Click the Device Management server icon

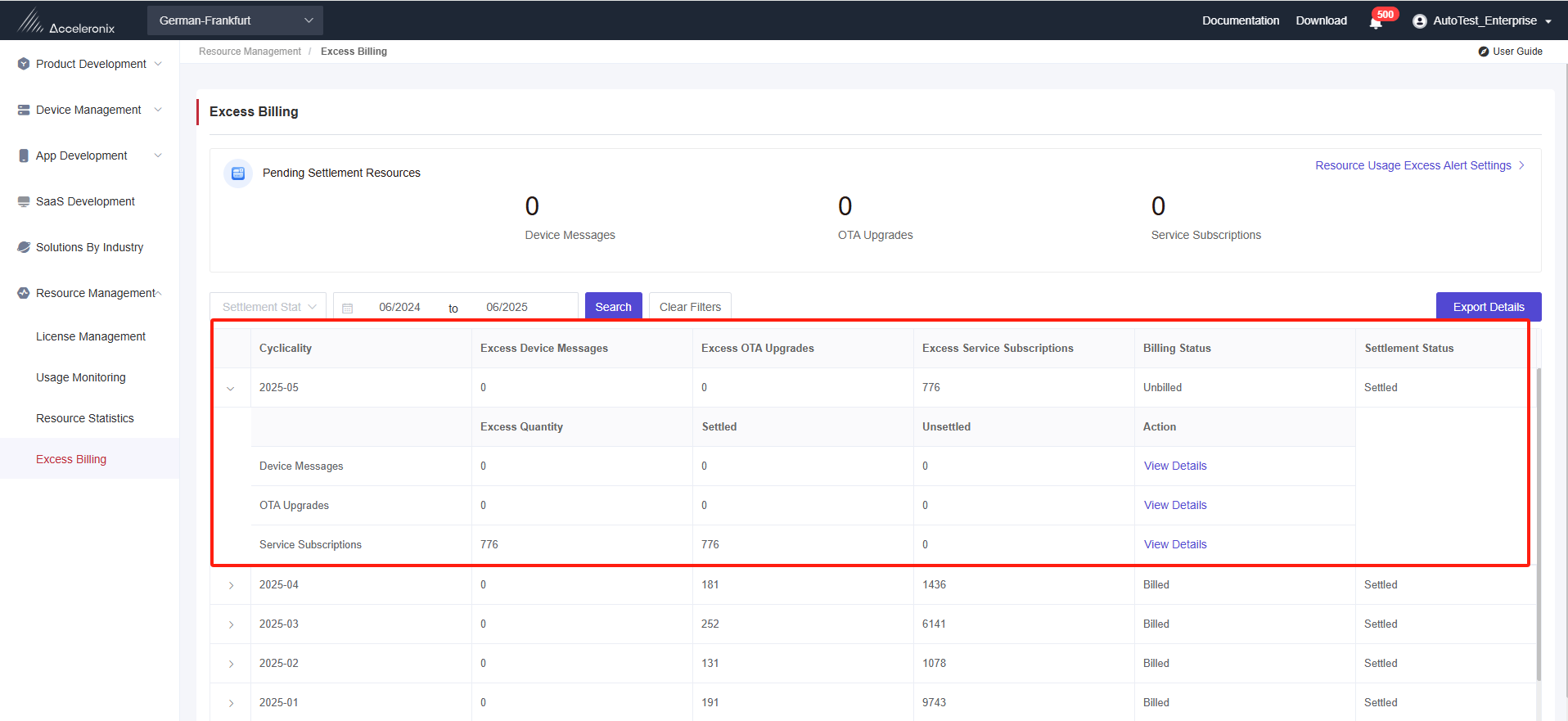[24, 110]
